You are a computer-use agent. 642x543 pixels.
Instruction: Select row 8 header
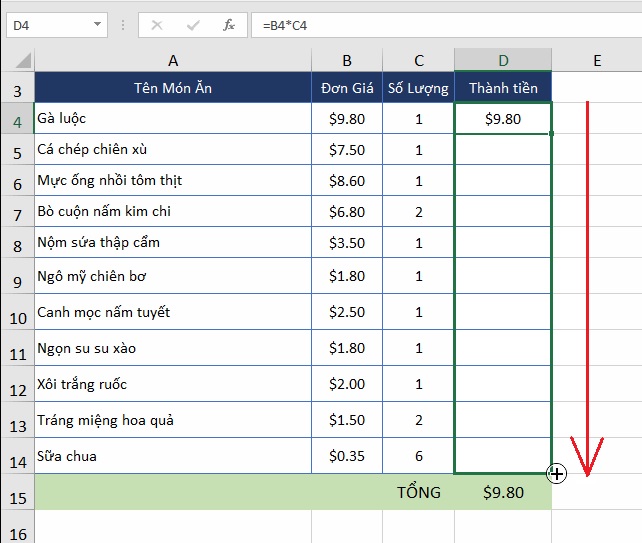pyautogui.click(x=18, y=242)
